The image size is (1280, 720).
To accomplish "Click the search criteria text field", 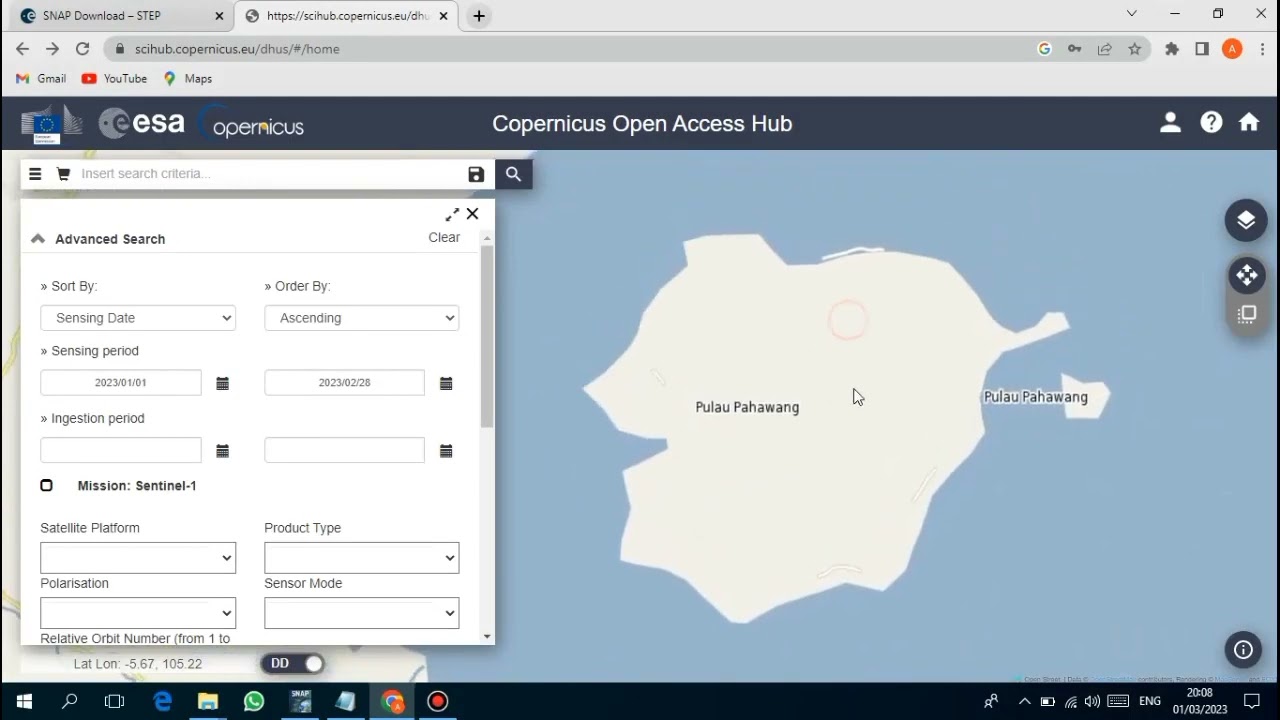I will (268, 174).
